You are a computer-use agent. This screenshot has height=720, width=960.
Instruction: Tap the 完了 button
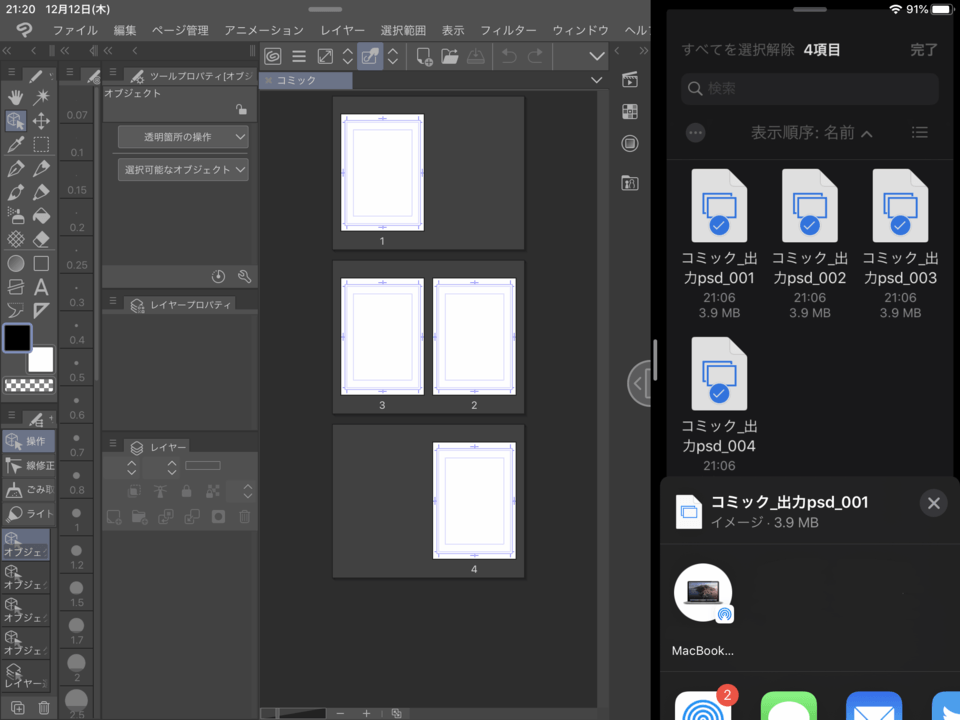coord(924,49)
